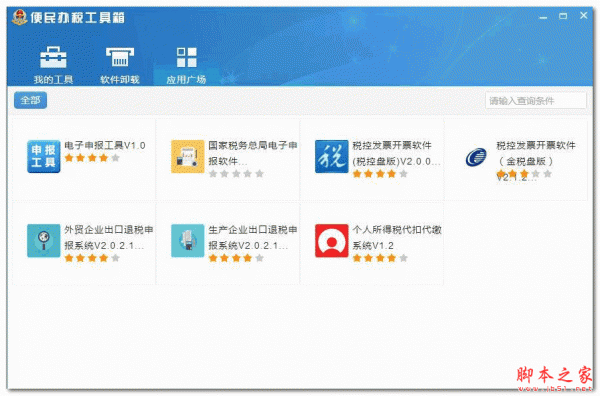Minimize the 便民办税工具箱 window
Image resolution: width=600 pixels, height=396 pixels.
pyautogui.click(x=543, y=17)
